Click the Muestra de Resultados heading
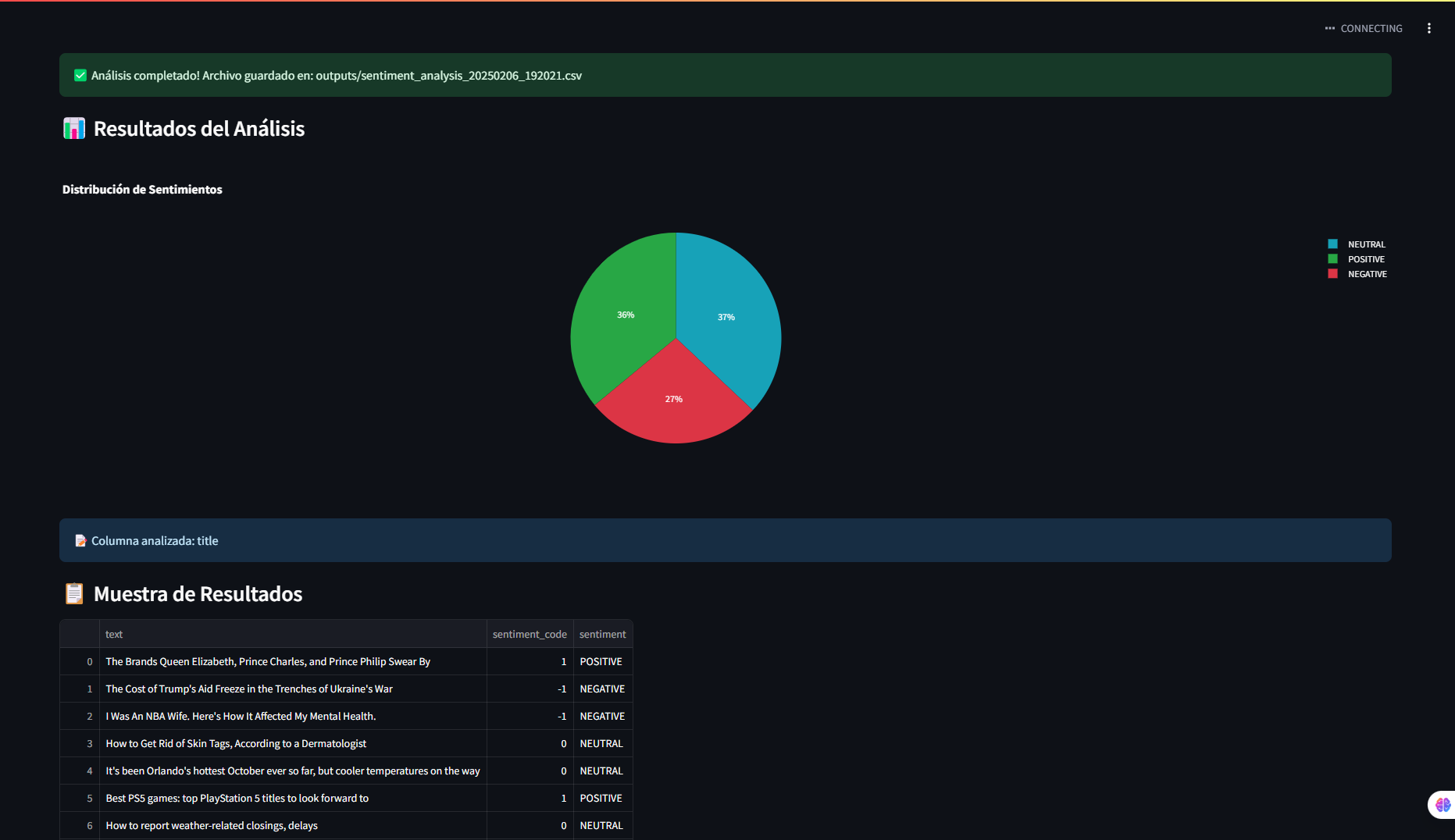1455x840 pixels. (x=198, y=593)
